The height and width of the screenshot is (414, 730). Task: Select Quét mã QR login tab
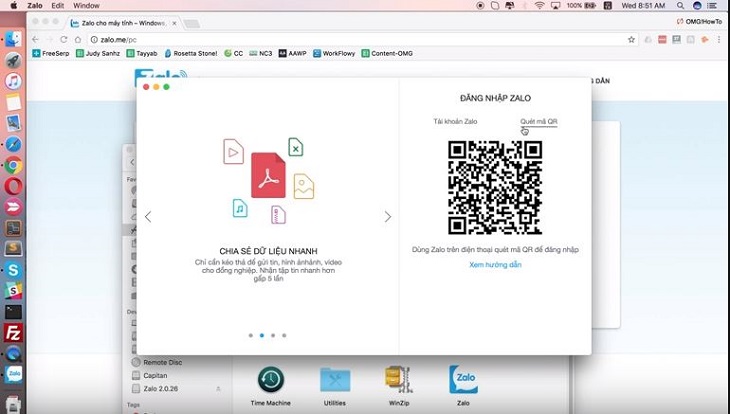pyautogui.click(x=539, y=121)
